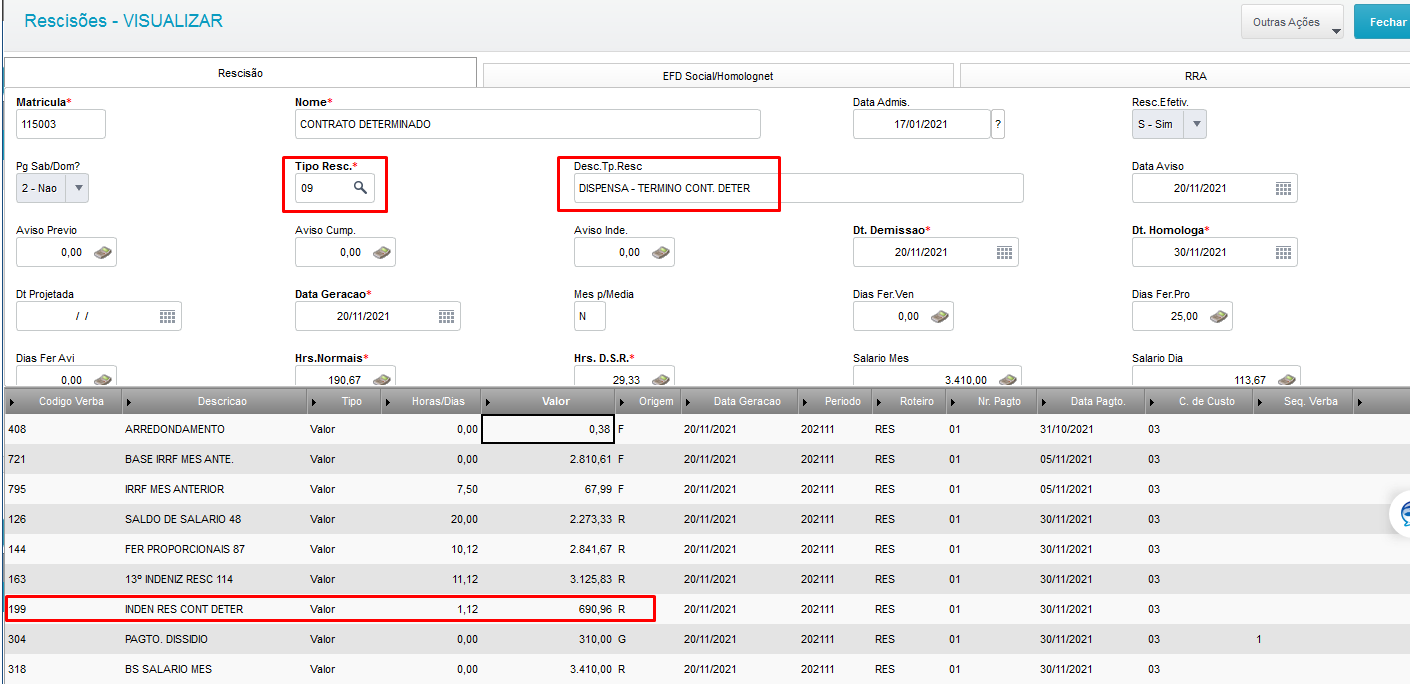This screenshot has width=1410, height=684.
Task: Select the PAGTO. DISSIDIO row
Action: (x=705, y=639)
